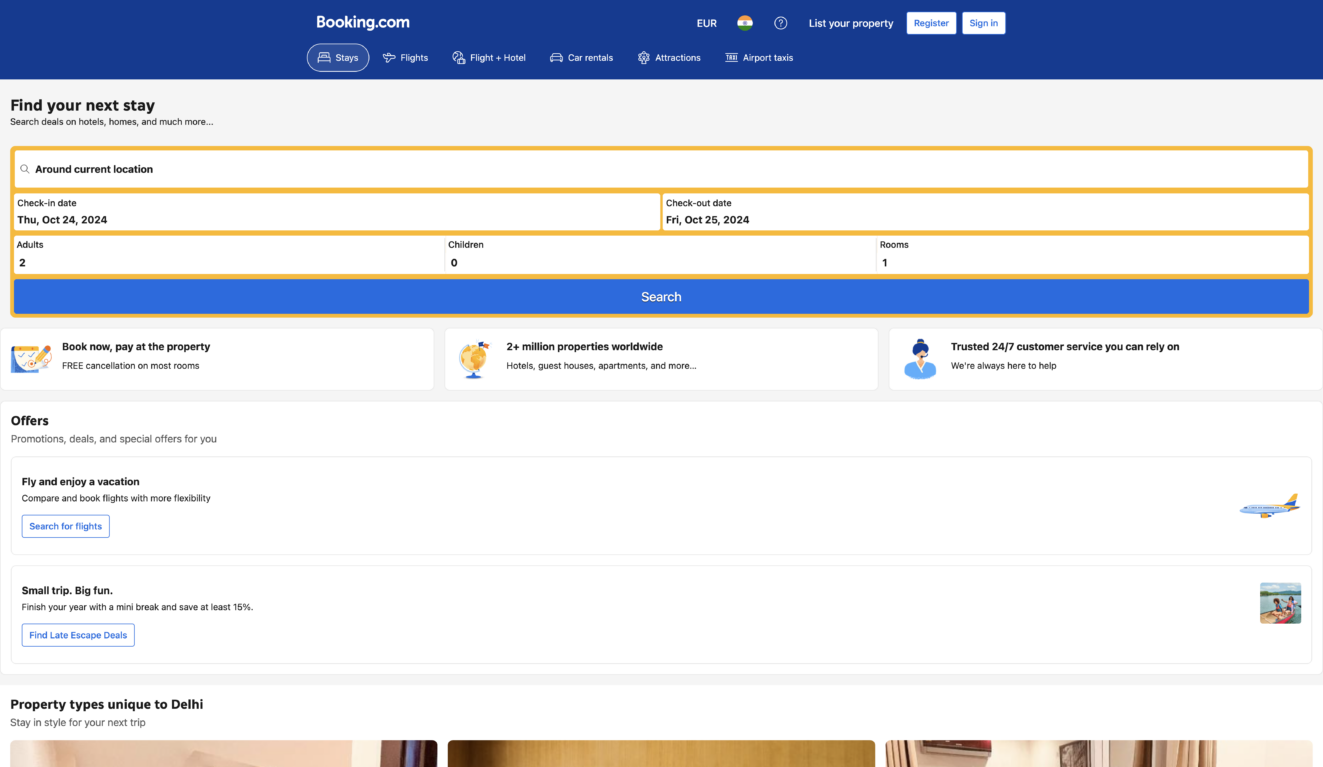Open Find Late Escape Deals
Screen dimensions: 1323x767
(x=78, y=635)
